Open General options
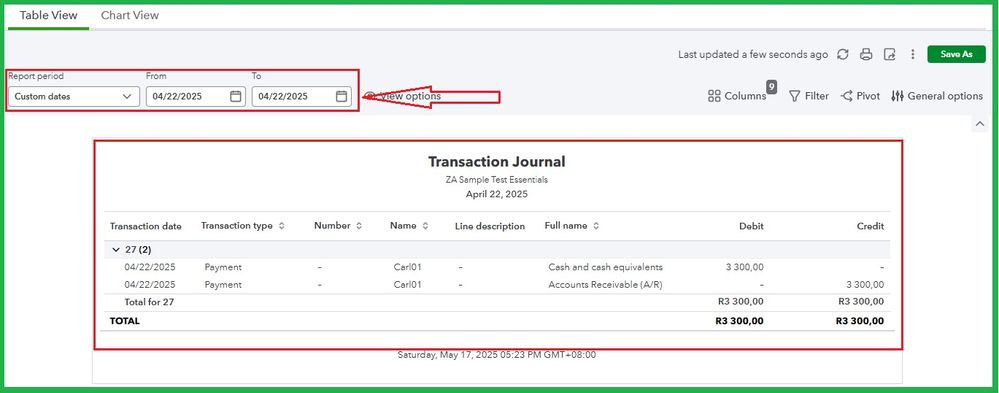This screenshot has height=393, width=999. point(937,96)
